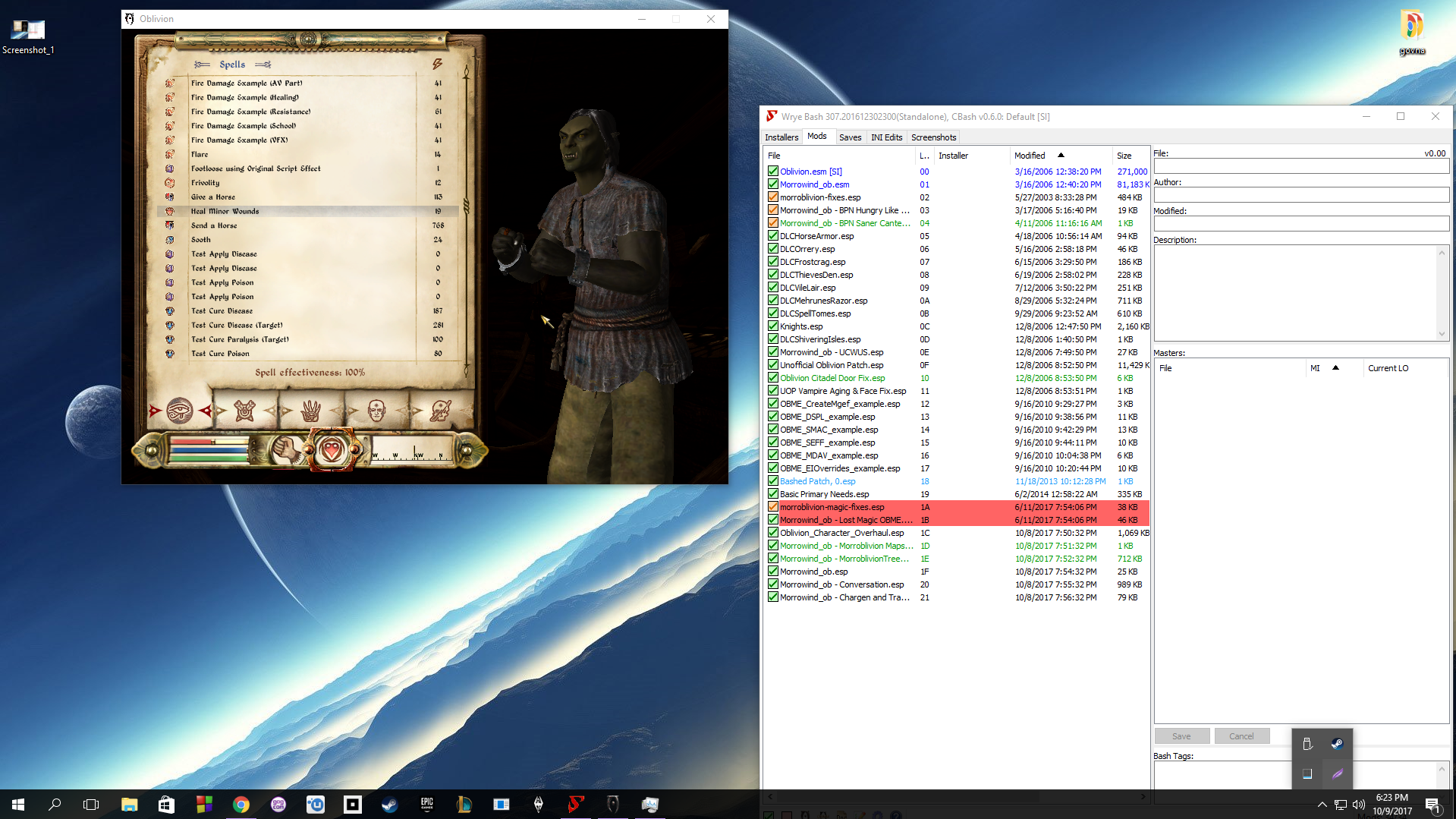Launch Steam from the taskbar
Viewport: 1456px width, 819px height.
pyautogui.click(x=389, y=805)
